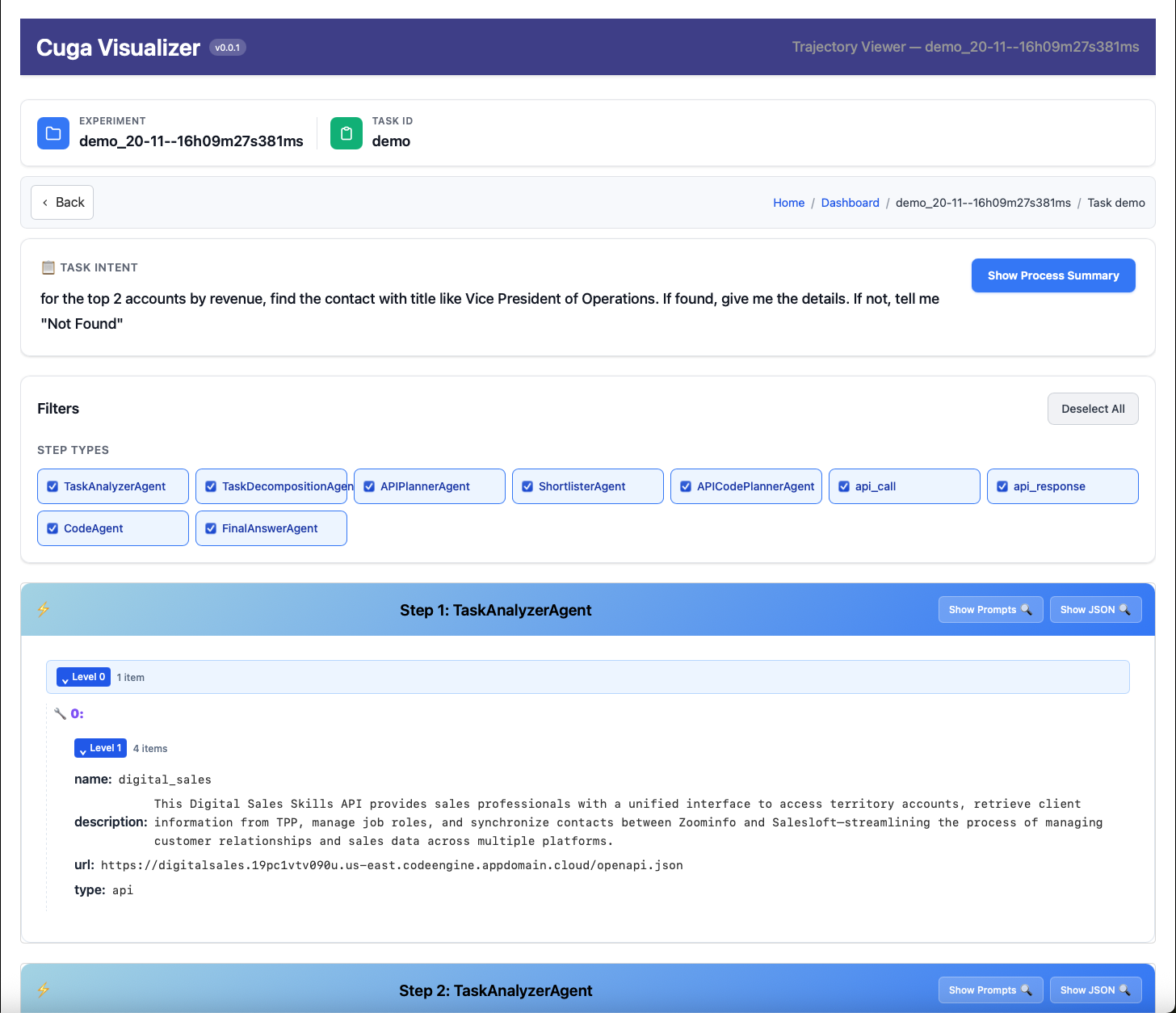Click the lightning bolt icon in Step 2
The image size is (1176, 1013).
tap(44, 990)
